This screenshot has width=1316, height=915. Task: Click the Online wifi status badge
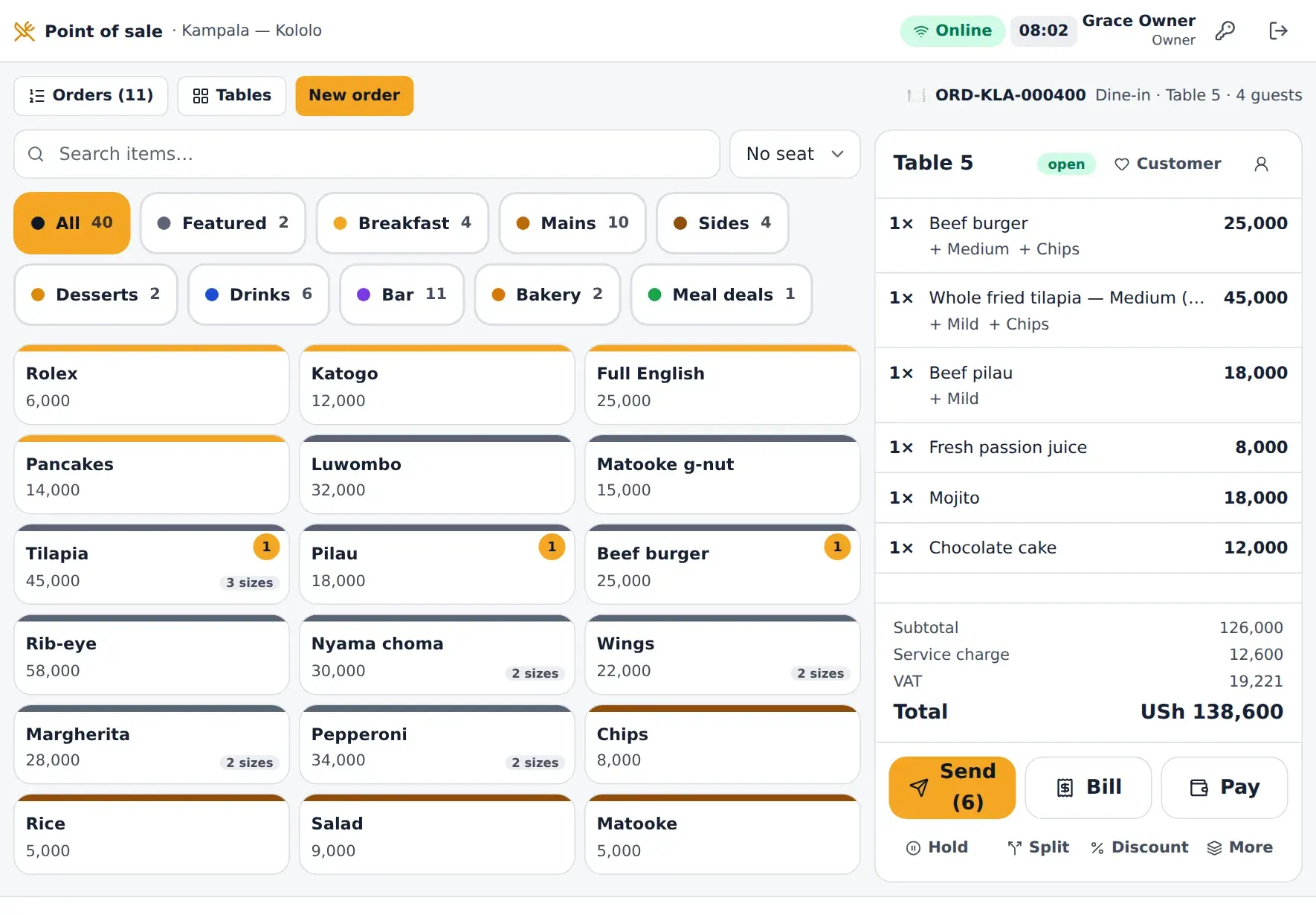[x=952, y=30]
